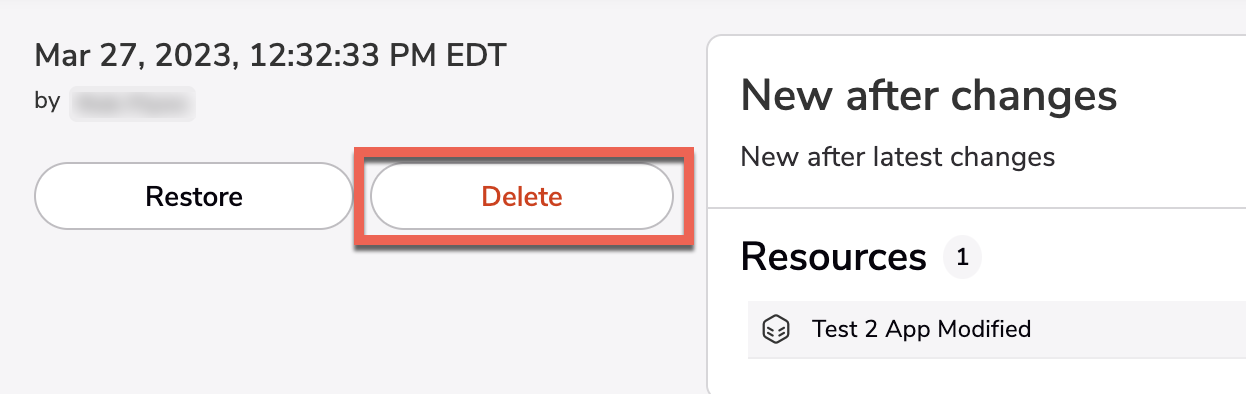Screen dimensions: 1246x394
Task: Click the New after changes title
Action: (929, 96)
